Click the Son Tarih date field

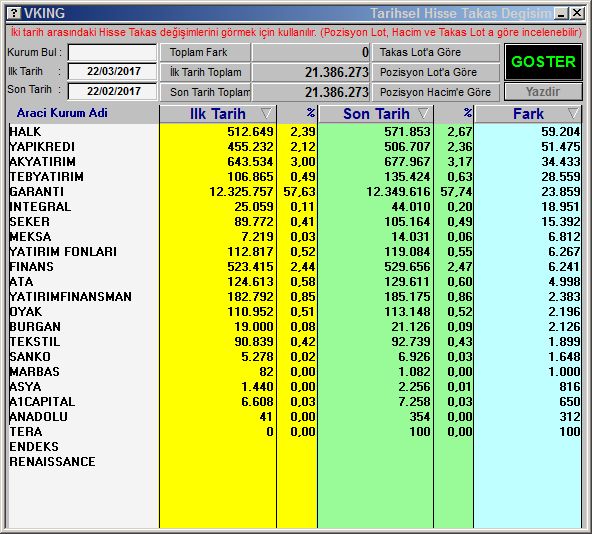tap(113, 91)
